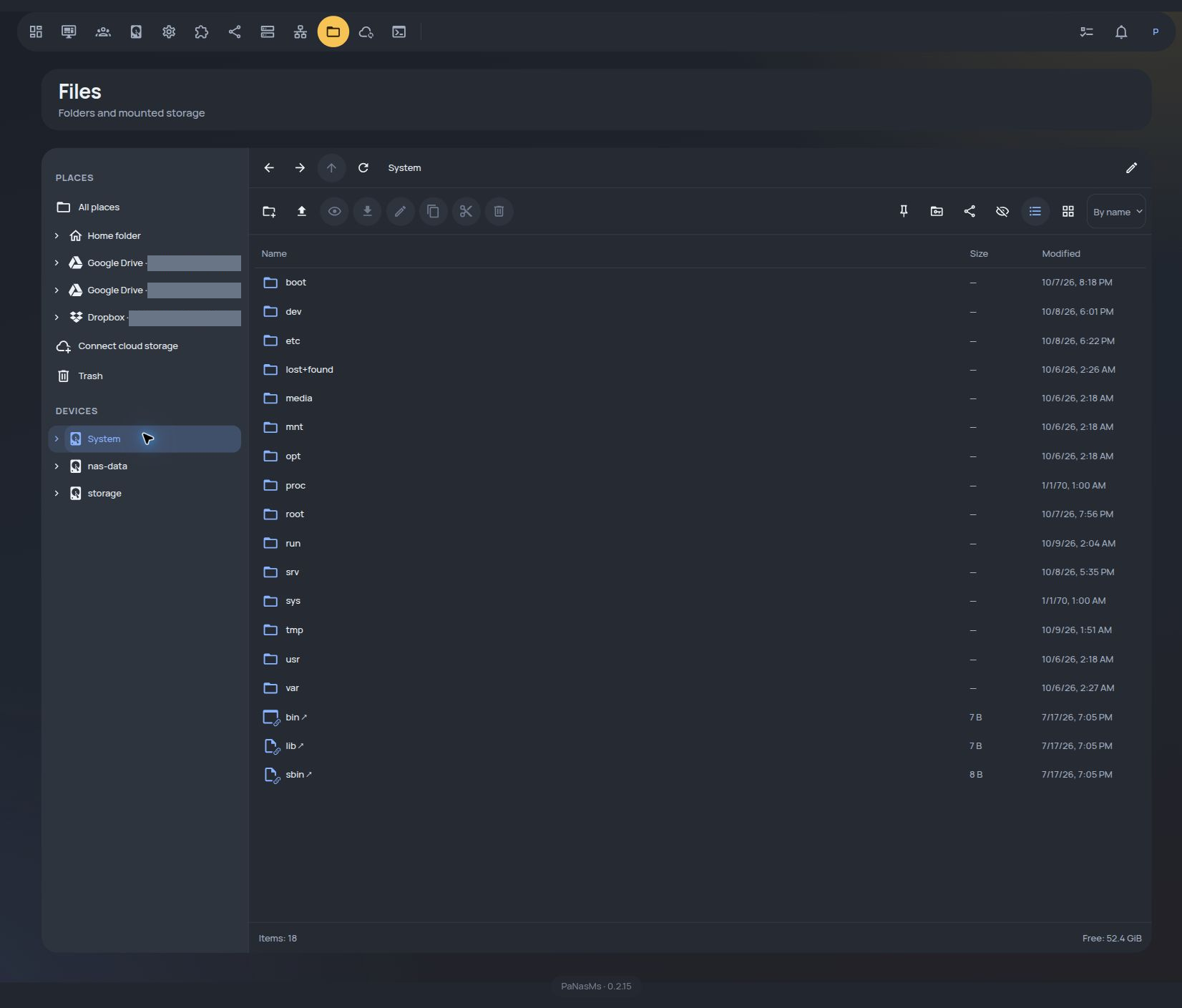Select the tmp folder row
1182x1008 pixels.
[x=700, y=630]
